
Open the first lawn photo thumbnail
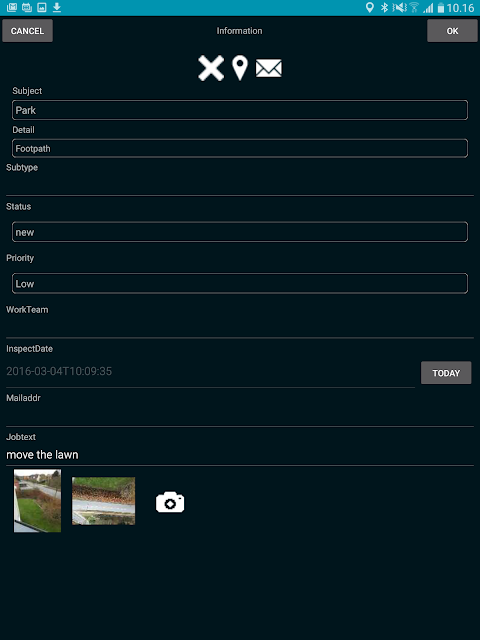[x=38, y=500]
